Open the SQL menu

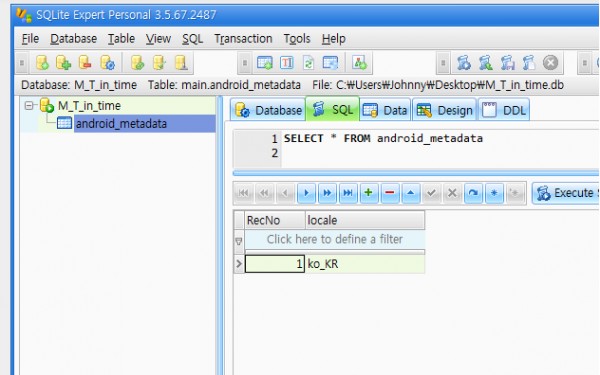pyautogui.click(x=192, y=39)
